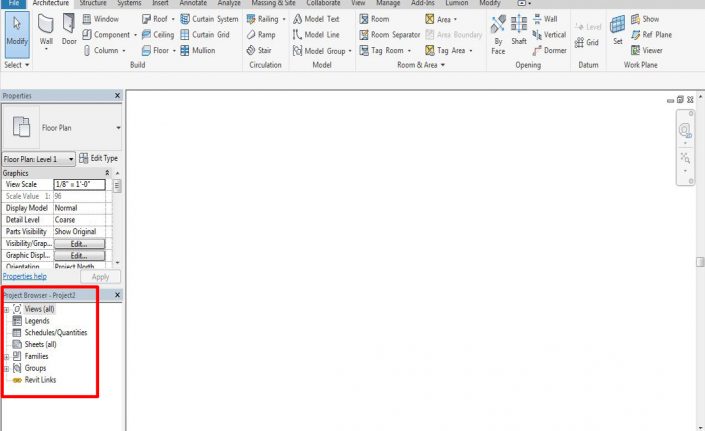Open the Floor Plan: Level 1 dropdown
This screenshot has width=705, height=431.
coord(70,159)
